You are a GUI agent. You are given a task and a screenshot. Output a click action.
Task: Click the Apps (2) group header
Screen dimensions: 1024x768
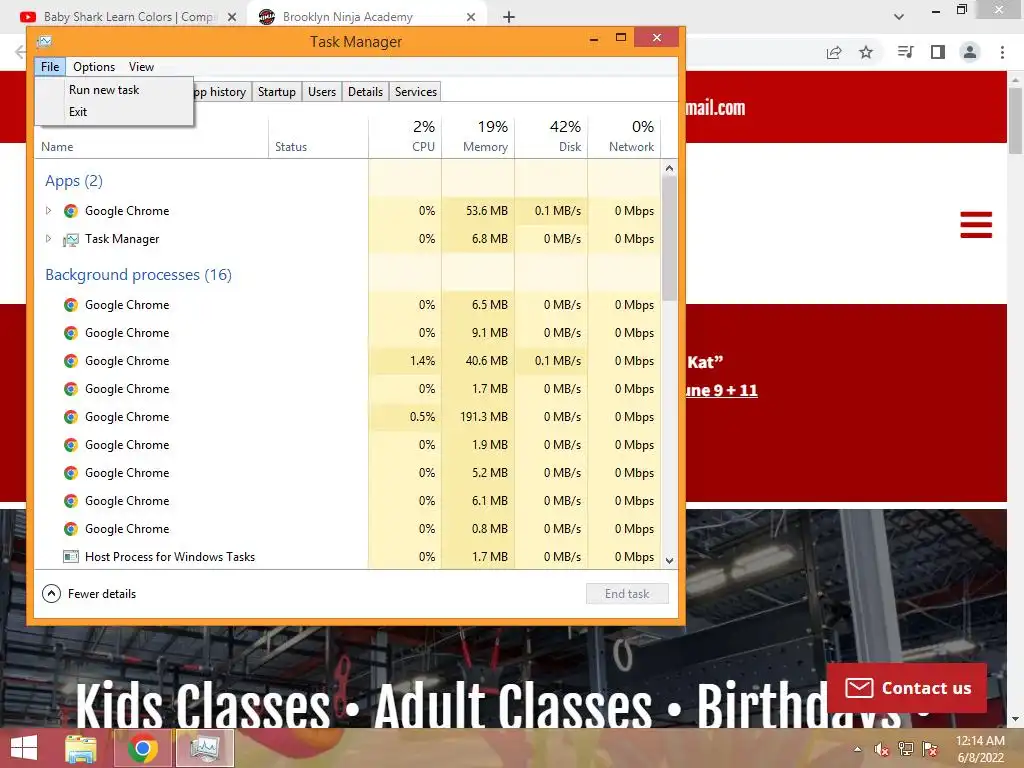point(74,181)
